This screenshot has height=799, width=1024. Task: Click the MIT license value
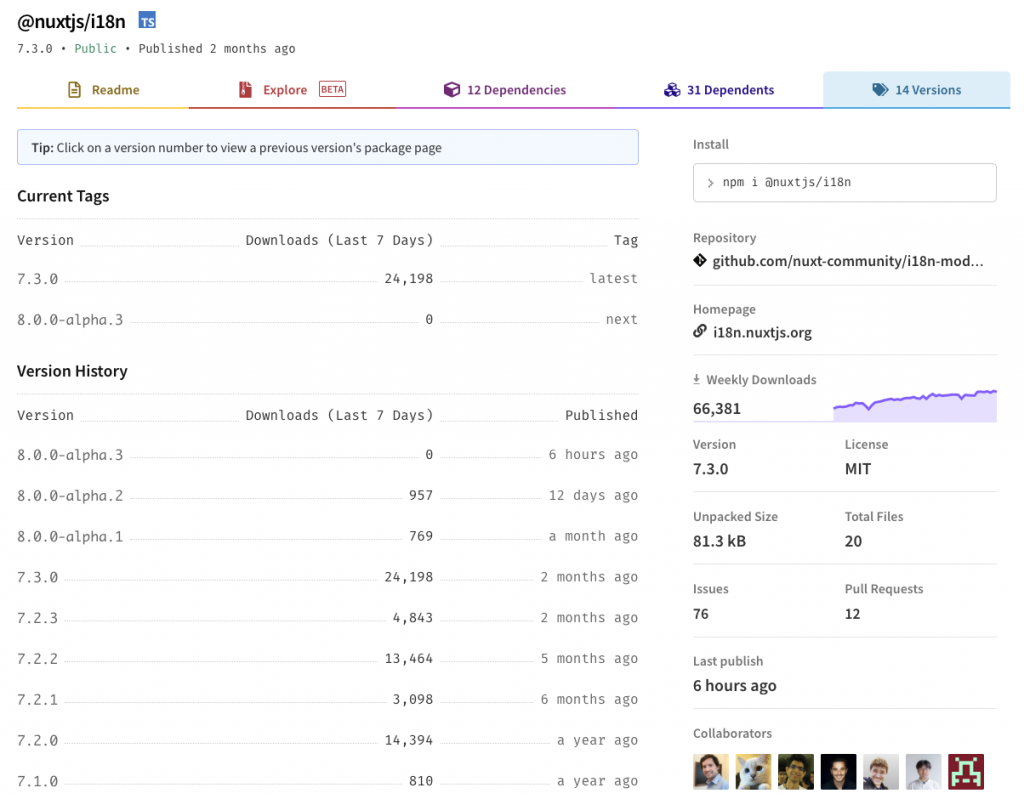pyautogui.click(x=857, y=469)
